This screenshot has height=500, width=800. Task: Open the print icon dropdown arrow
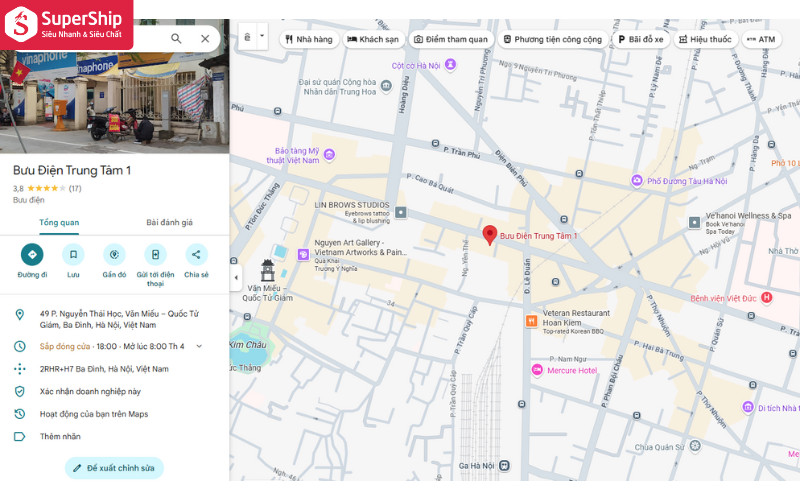click(262, 36)
